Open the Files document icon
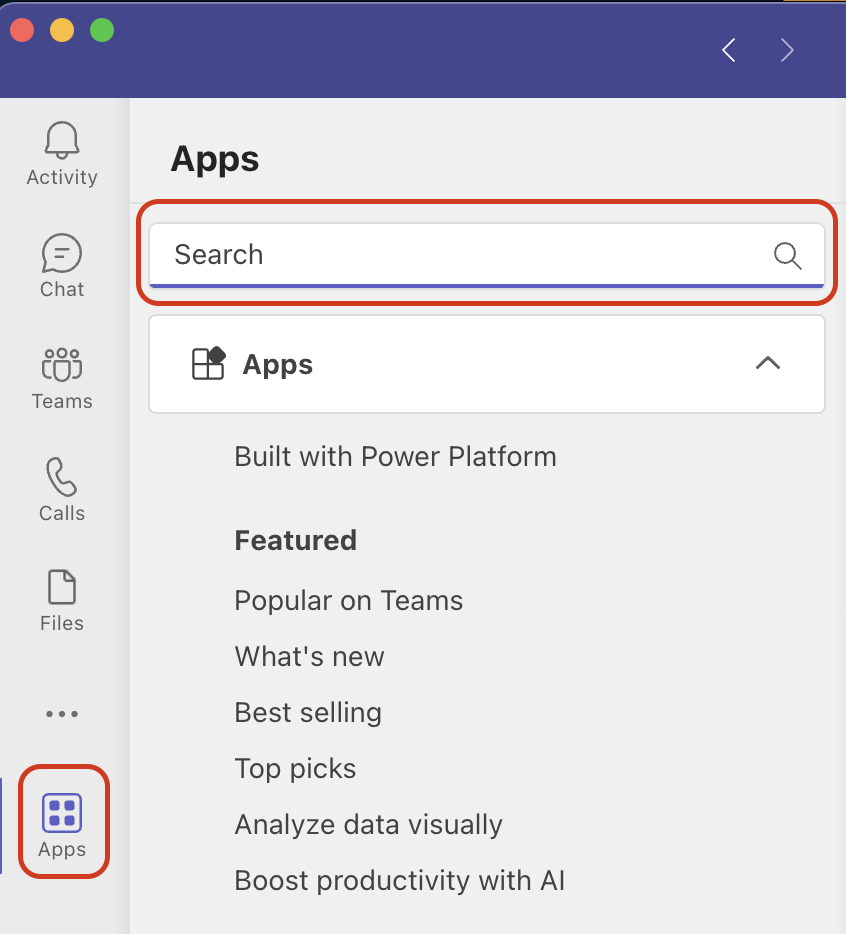The height and width of the screenshot is (934, 846). (62, 587)
